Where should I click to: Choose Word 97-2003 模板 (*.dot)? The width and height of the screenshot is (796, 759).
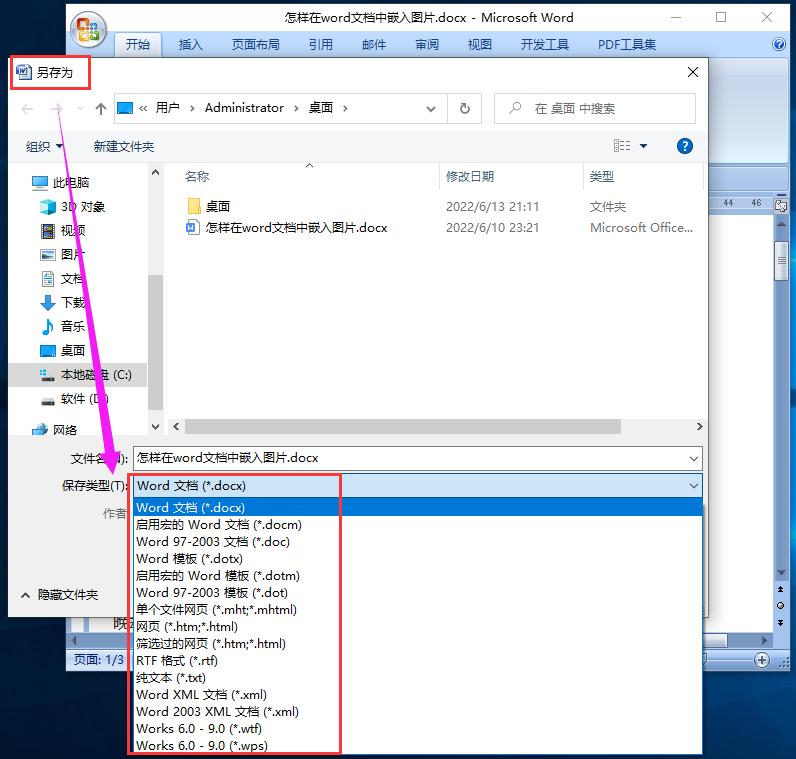coord(418,592)
